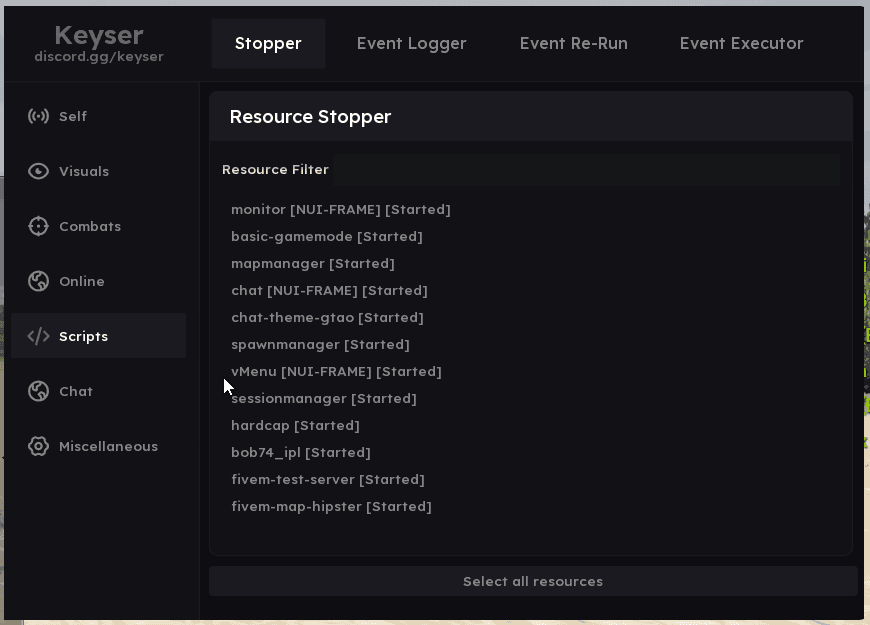Click the Self broadcast icon in sidebar
This screenshot has width=870, height=625.
pyautogui.click(x=38, y=116)
